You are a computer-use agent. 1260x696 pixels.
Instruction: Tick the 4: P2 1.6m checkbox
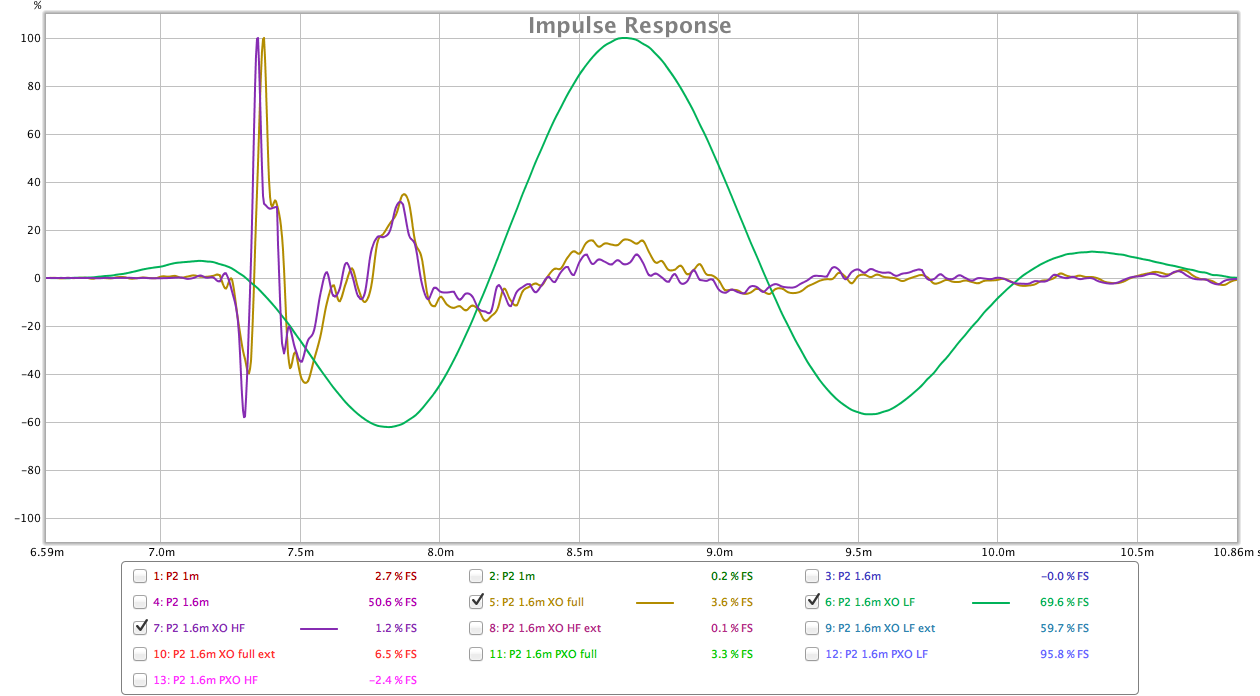pos(140,602)
